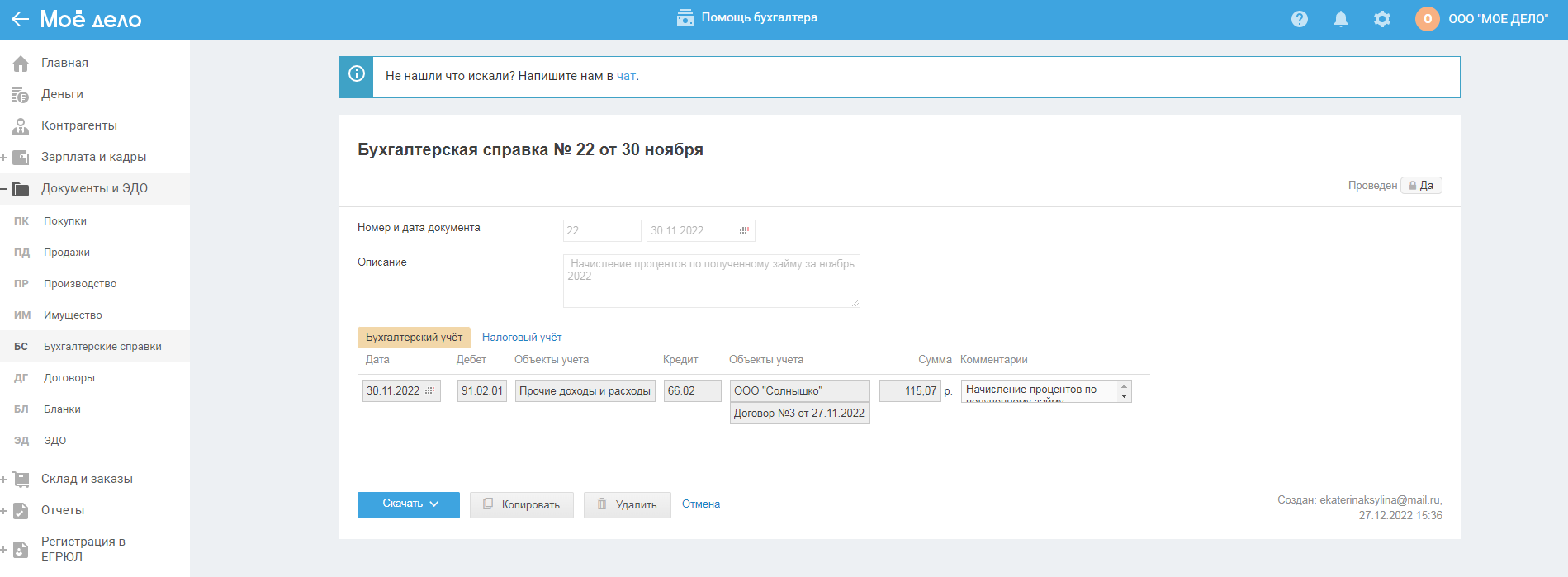The height and width of the screenshot is (577, 1568).
Task: Click the Зарплата и кадры card icon
Action: click(21, 157)
